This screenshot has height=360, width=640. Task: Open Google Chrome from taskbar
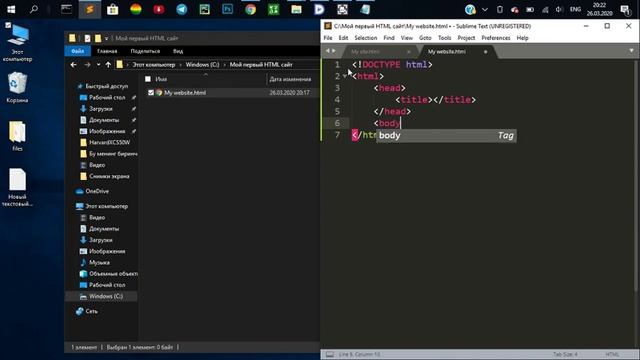250,9
